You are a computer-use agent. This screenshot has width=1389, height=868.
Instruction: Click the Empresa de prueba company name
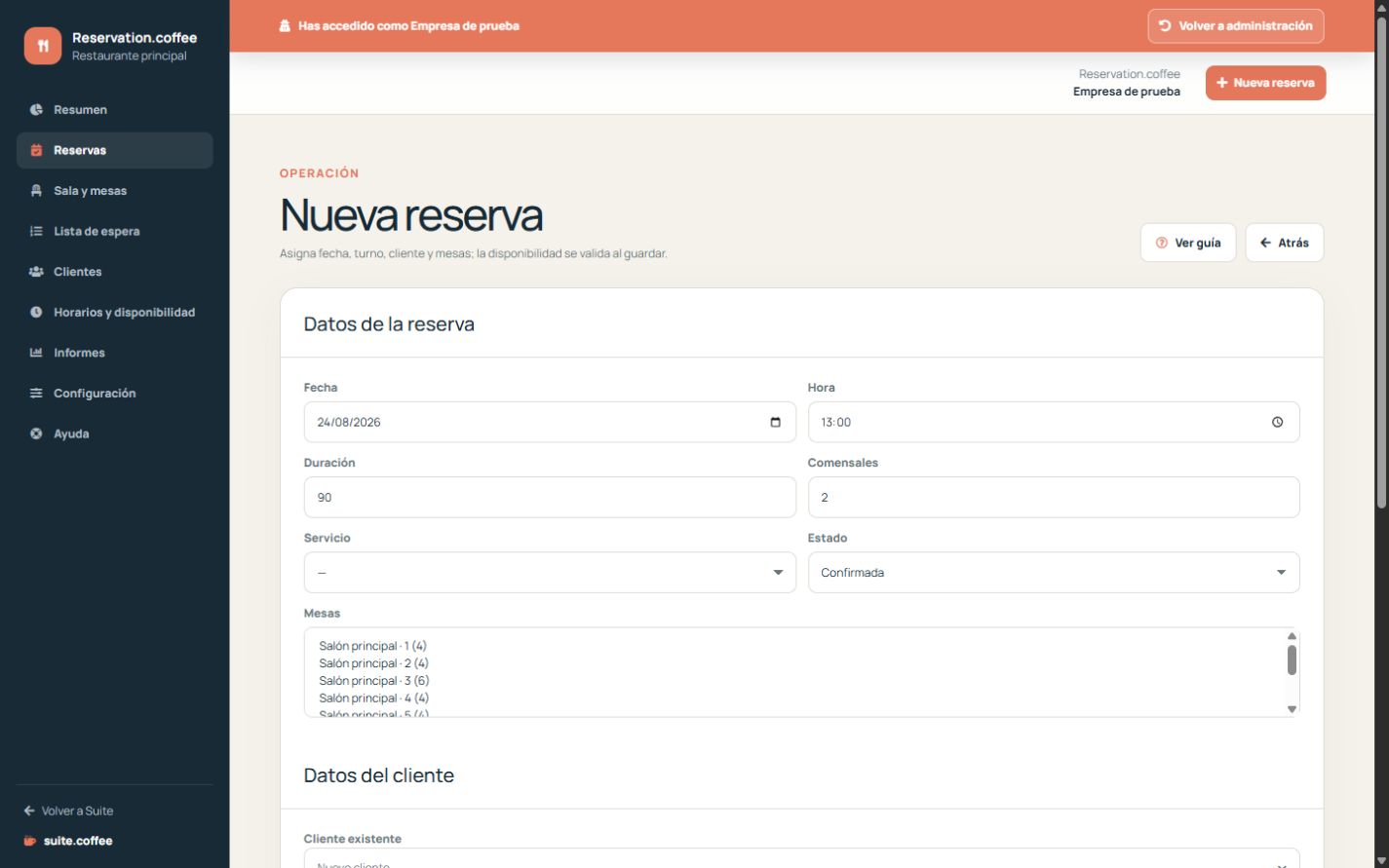click(1127, 93)
